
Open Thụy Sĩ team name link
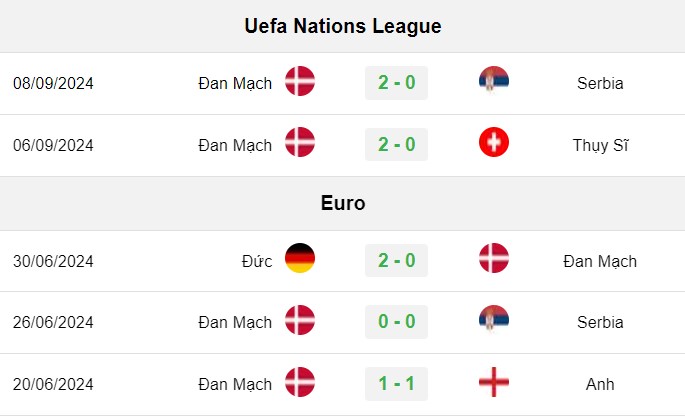pos(600,145)
